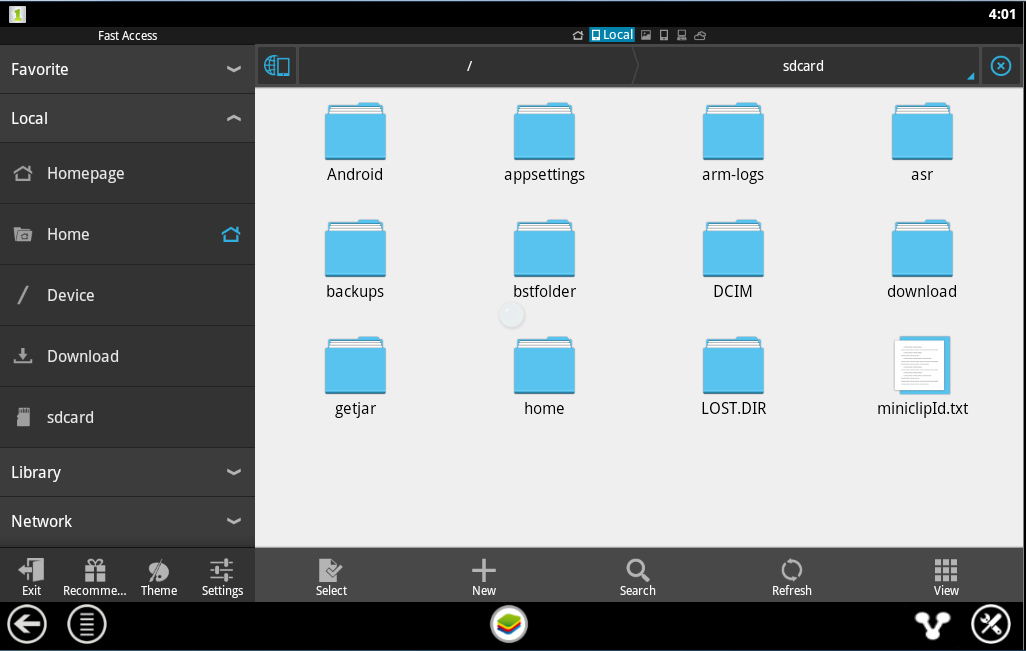Expand the Favorite section
The width and height of the screenshot is (1026, 651).
point(127,69)
